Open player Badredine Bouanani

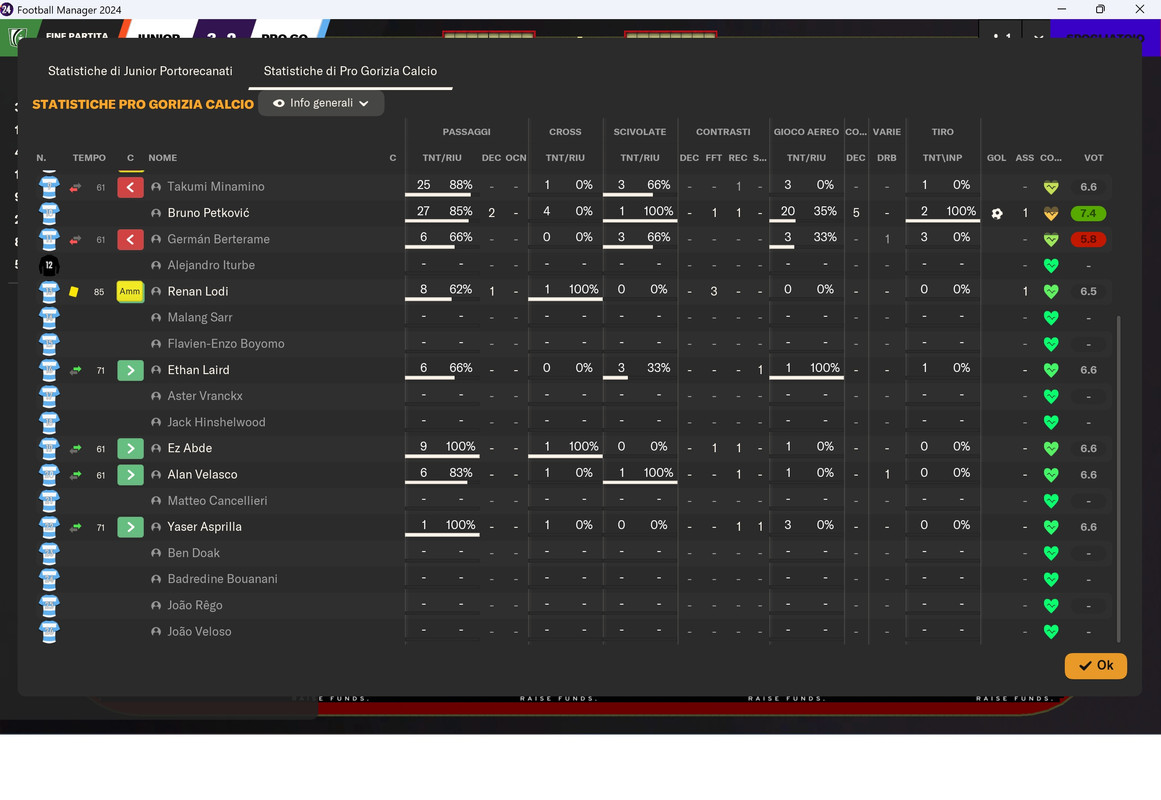[x=222, y=579]
